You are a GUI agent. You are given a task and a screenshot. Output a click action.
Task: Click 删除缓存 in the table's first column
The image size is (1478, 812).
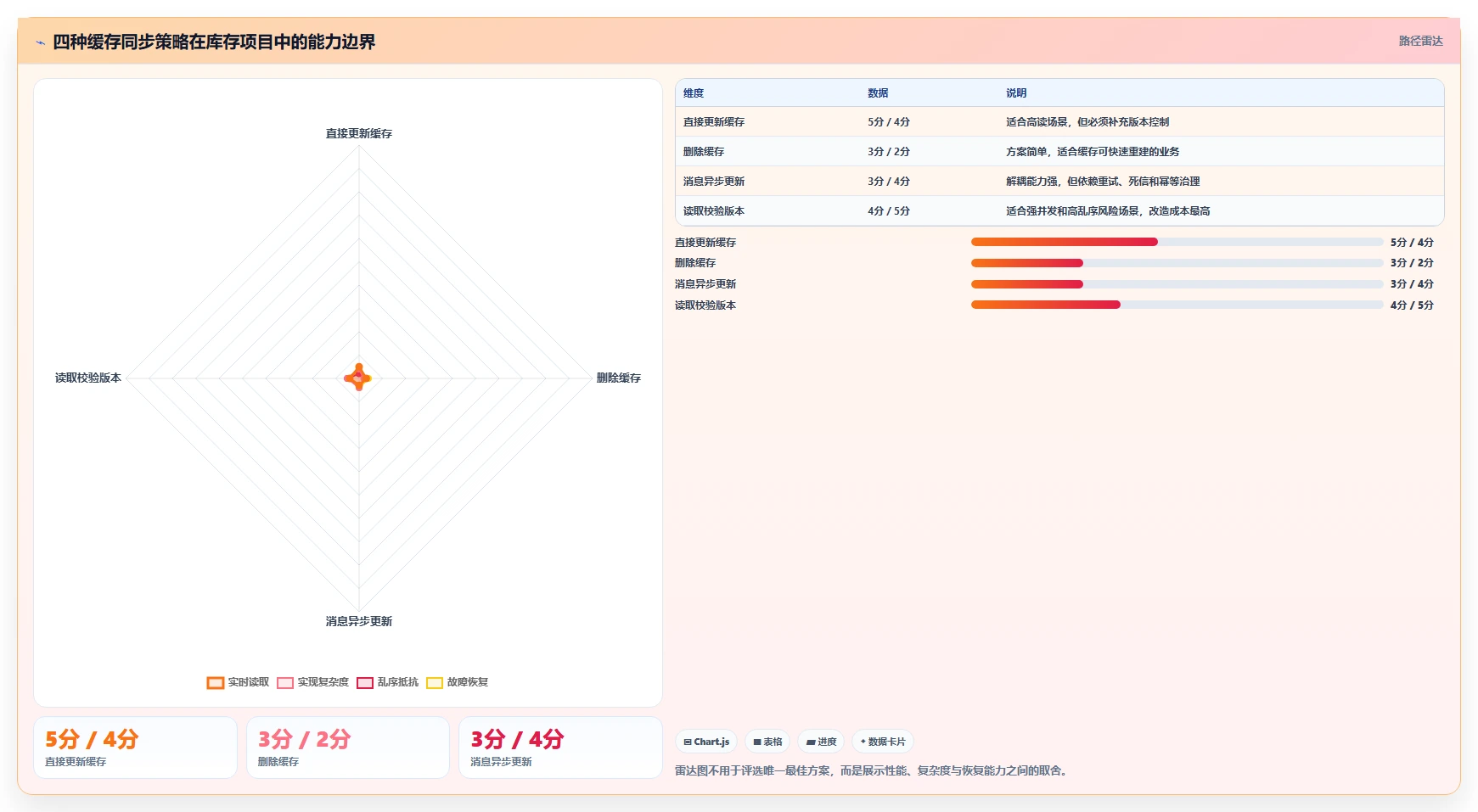pyautogui.click(x=704, y=152)
